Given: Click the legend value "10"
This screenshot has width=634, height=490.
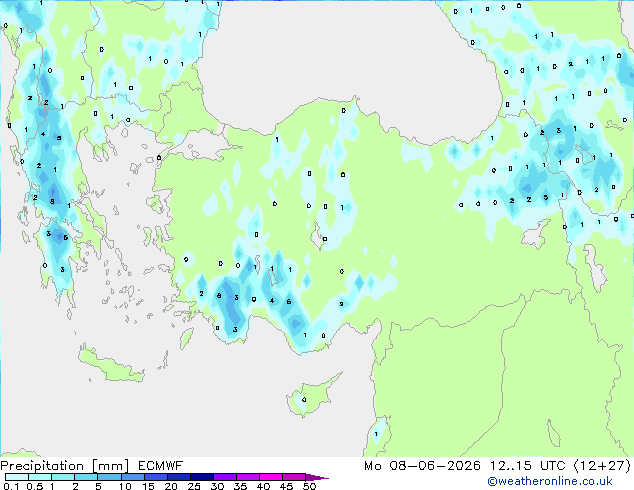Looking at the screenshot, I should pos(125,486).
